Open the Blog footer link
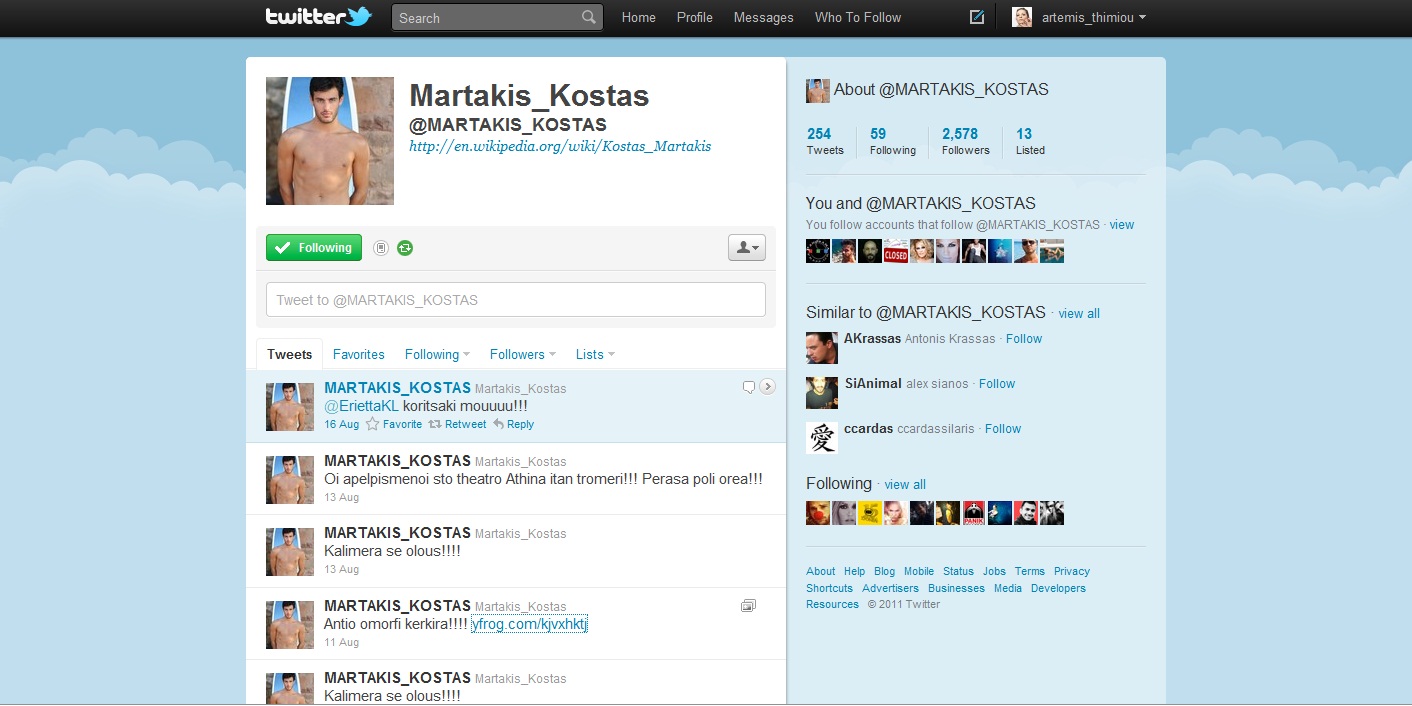This screenshot has height=706, width=1412. click(x=885, y=572)
